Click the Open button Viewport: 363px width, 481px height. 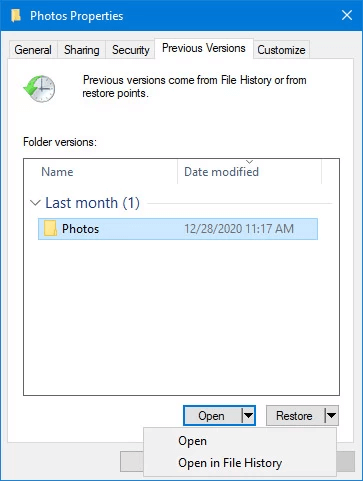click(212, 416)
